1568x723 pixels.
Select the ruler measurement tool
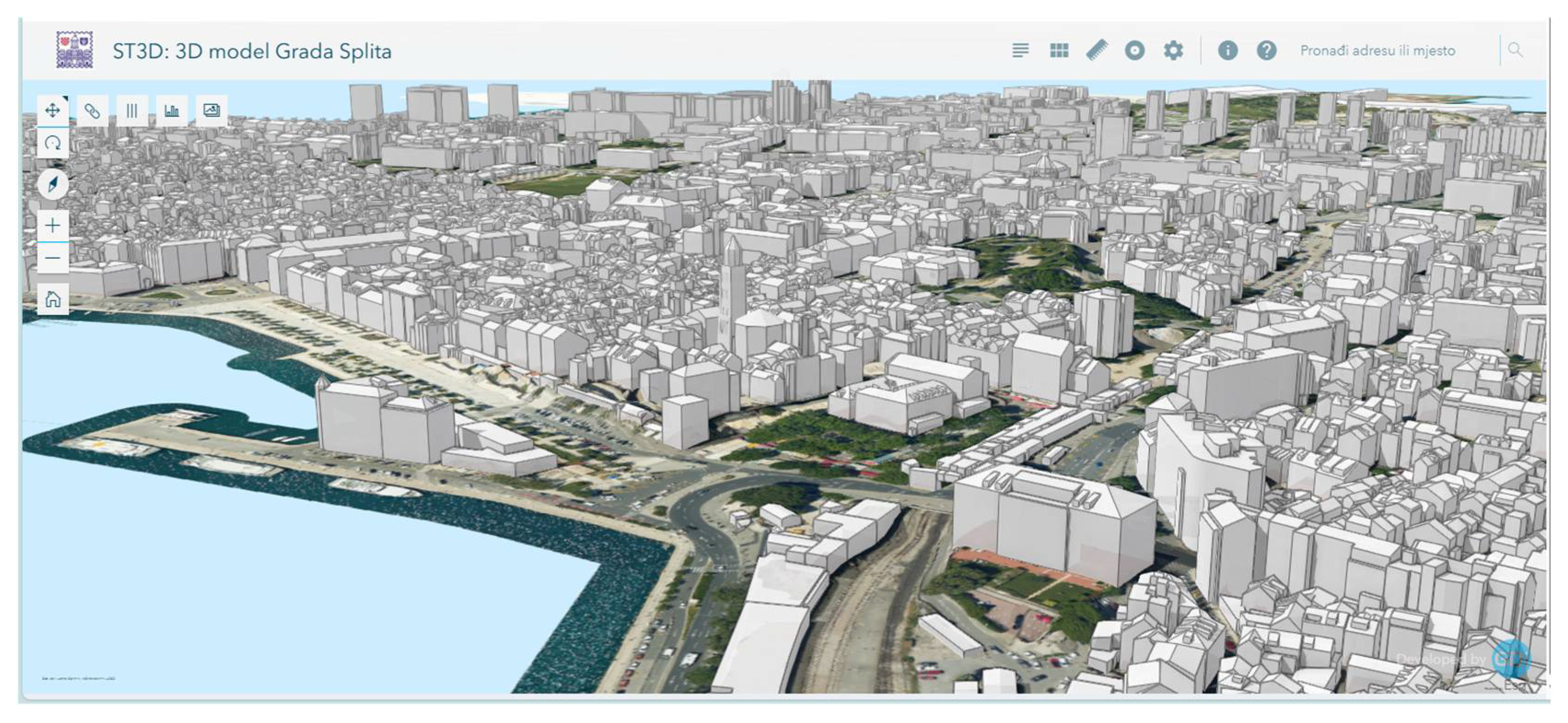coord(1097,51)
